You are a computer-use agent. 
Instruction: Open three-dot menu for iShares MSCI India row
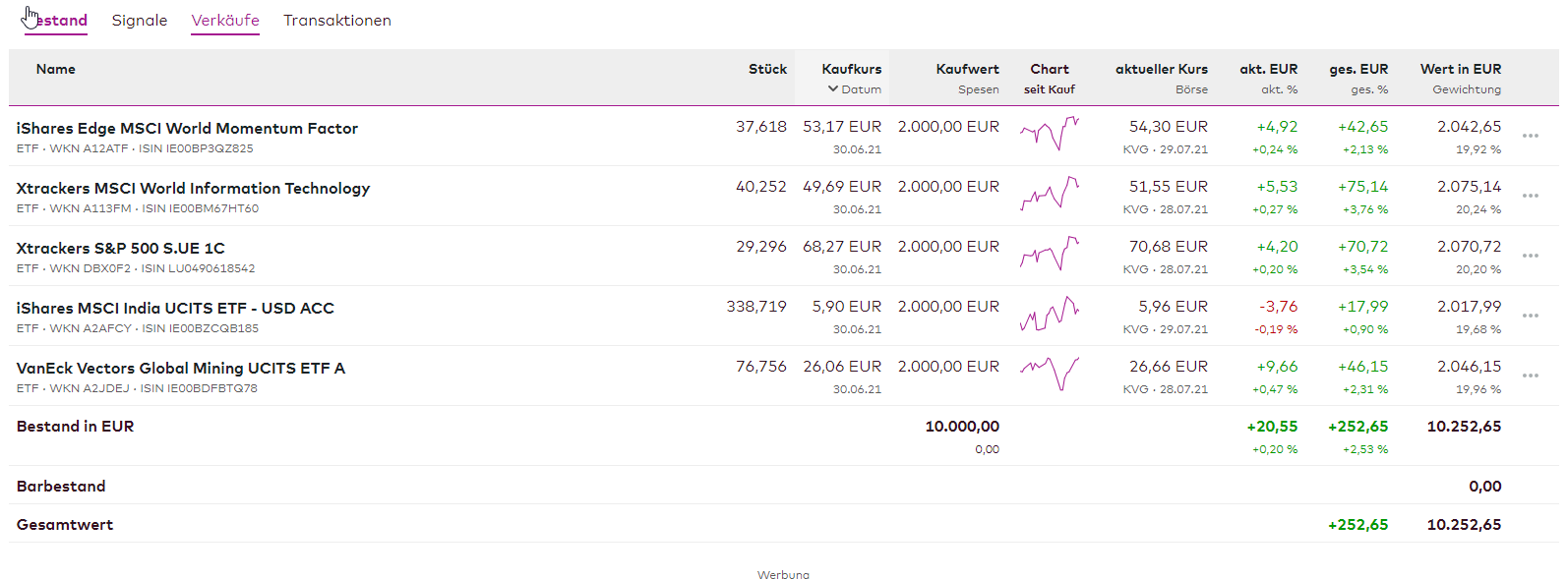tap(1530, 316)
